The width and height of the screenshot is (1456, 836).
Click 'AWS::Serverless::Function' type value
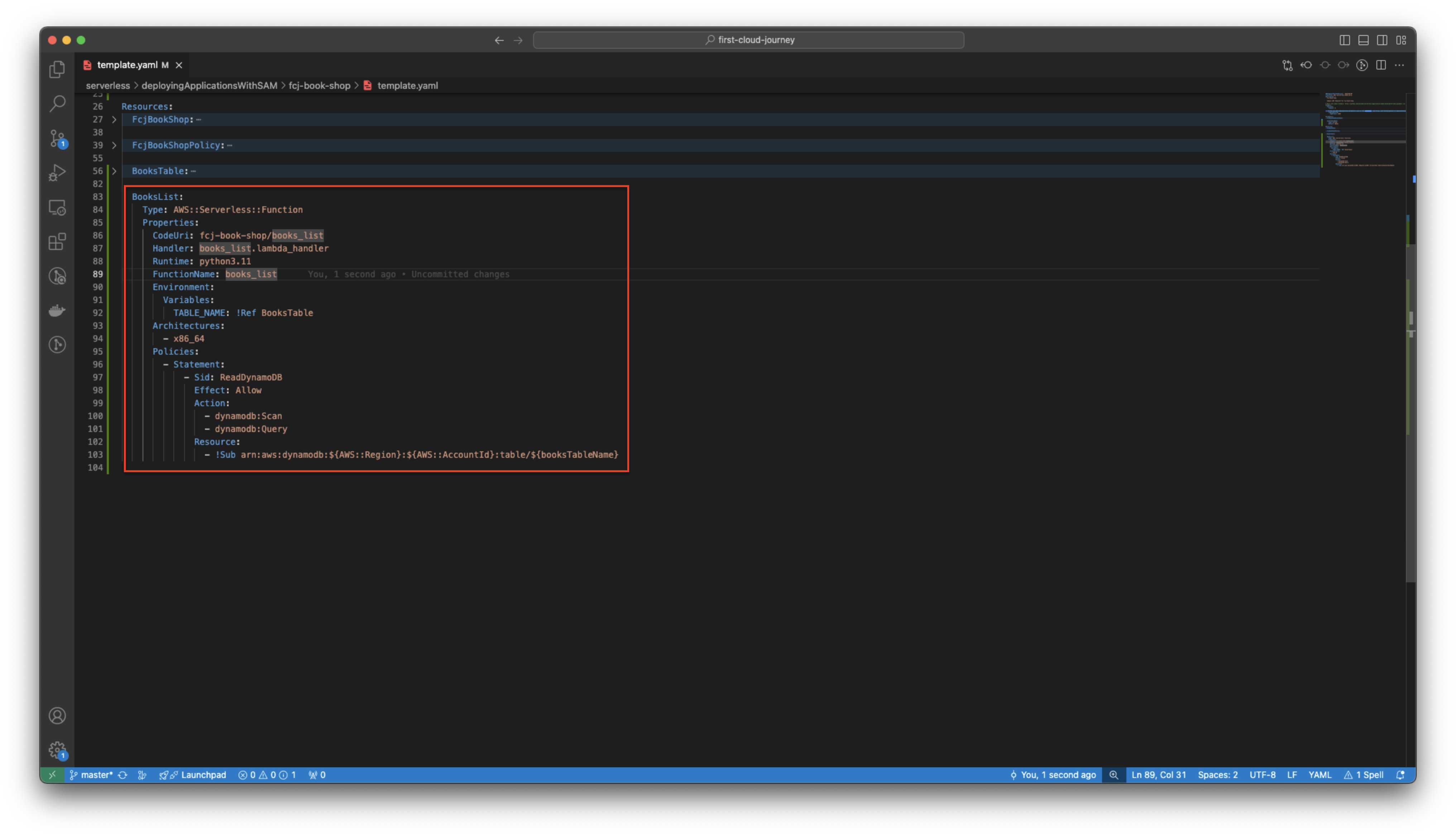coord(238,210)
